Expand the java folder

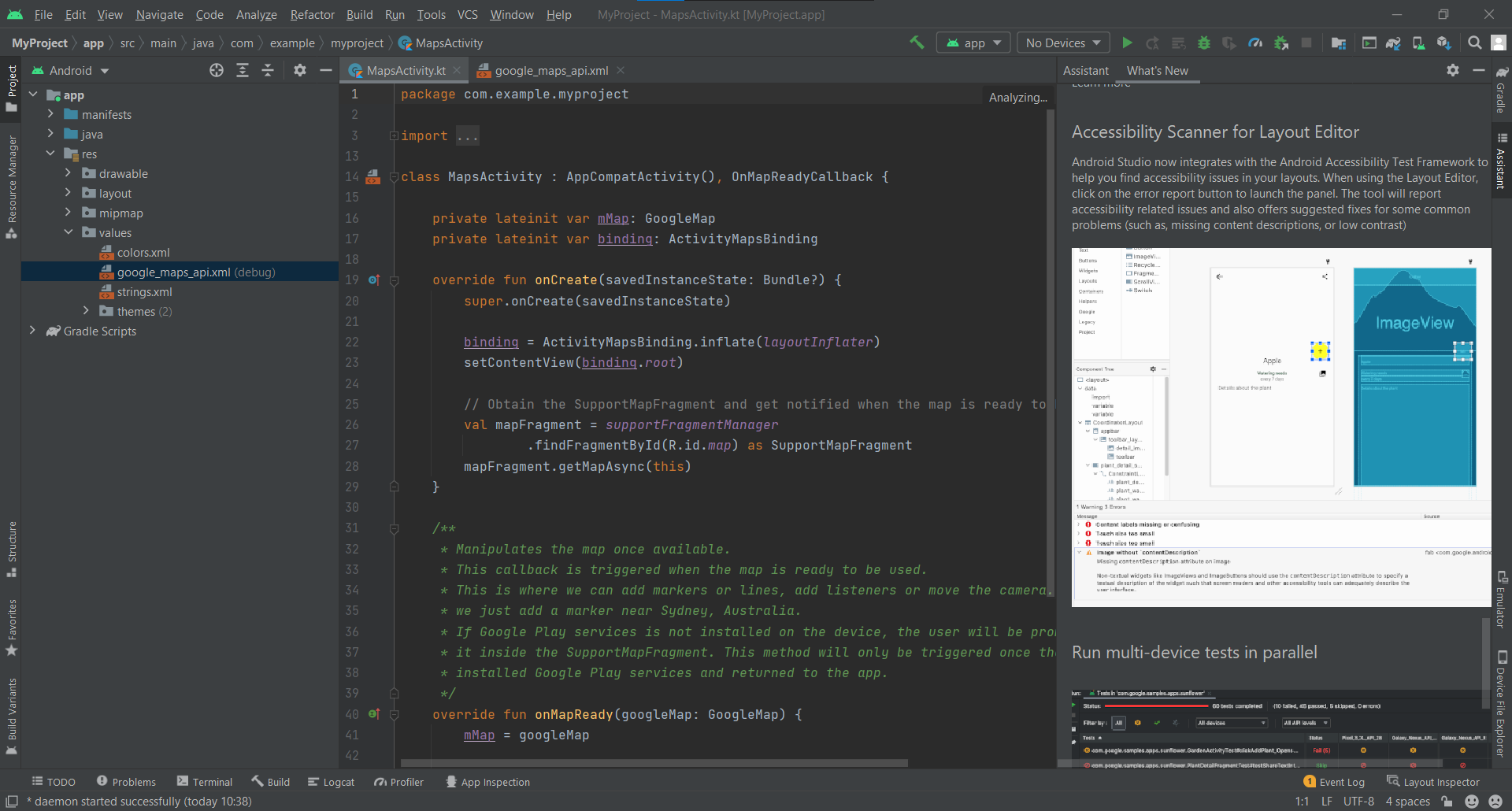(50, 134)
